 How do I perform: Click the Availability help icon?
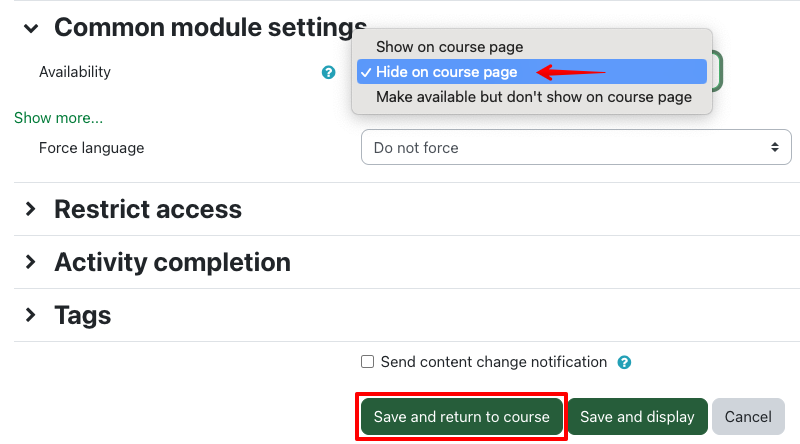(x=328, y=73)
